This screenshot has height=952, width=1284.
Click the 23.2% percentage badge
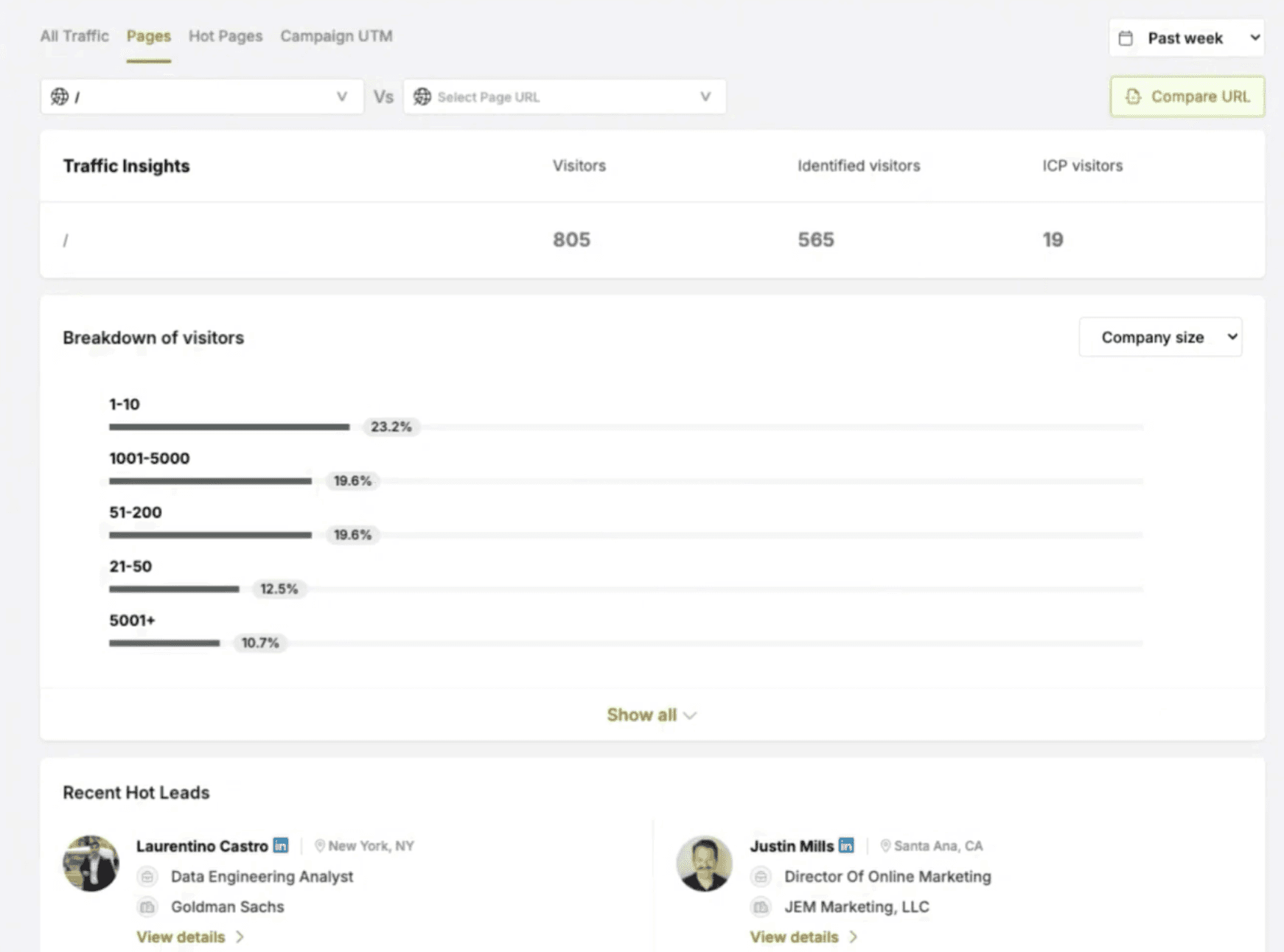(391, 427)
